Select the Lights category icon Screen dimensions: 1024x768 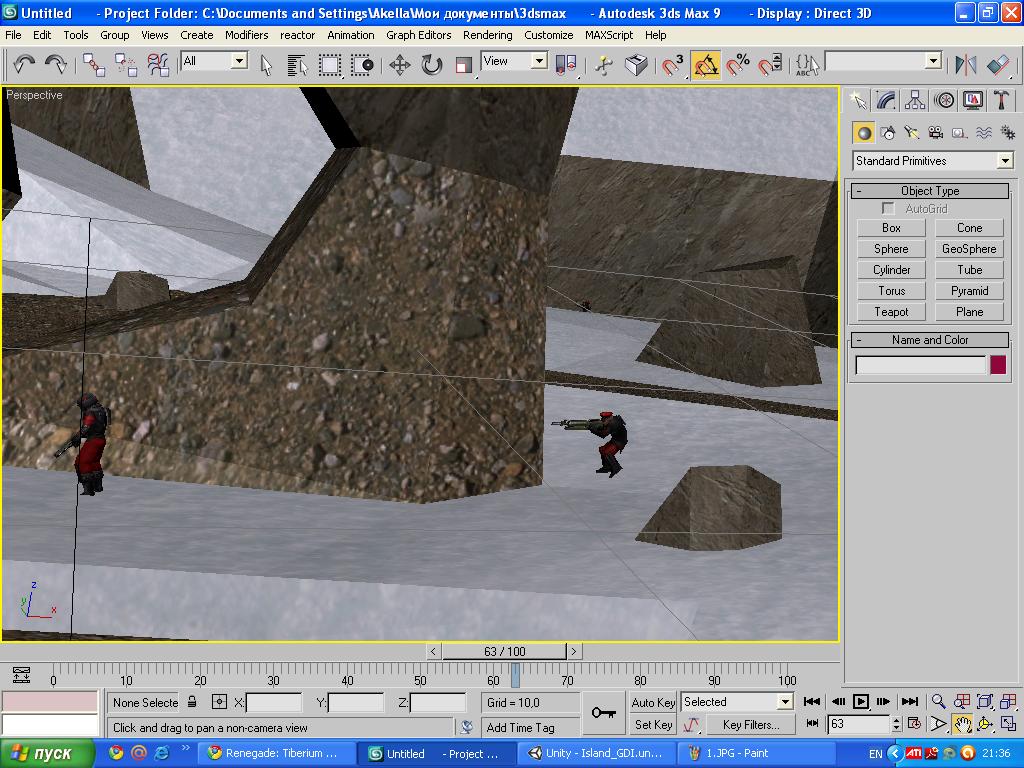click(912, 133)
